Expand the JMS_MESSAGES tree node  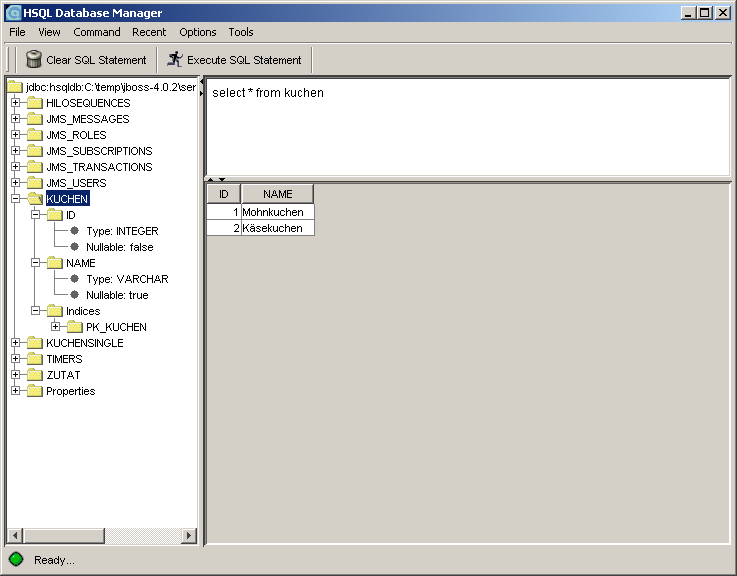(x=16, y=118)
